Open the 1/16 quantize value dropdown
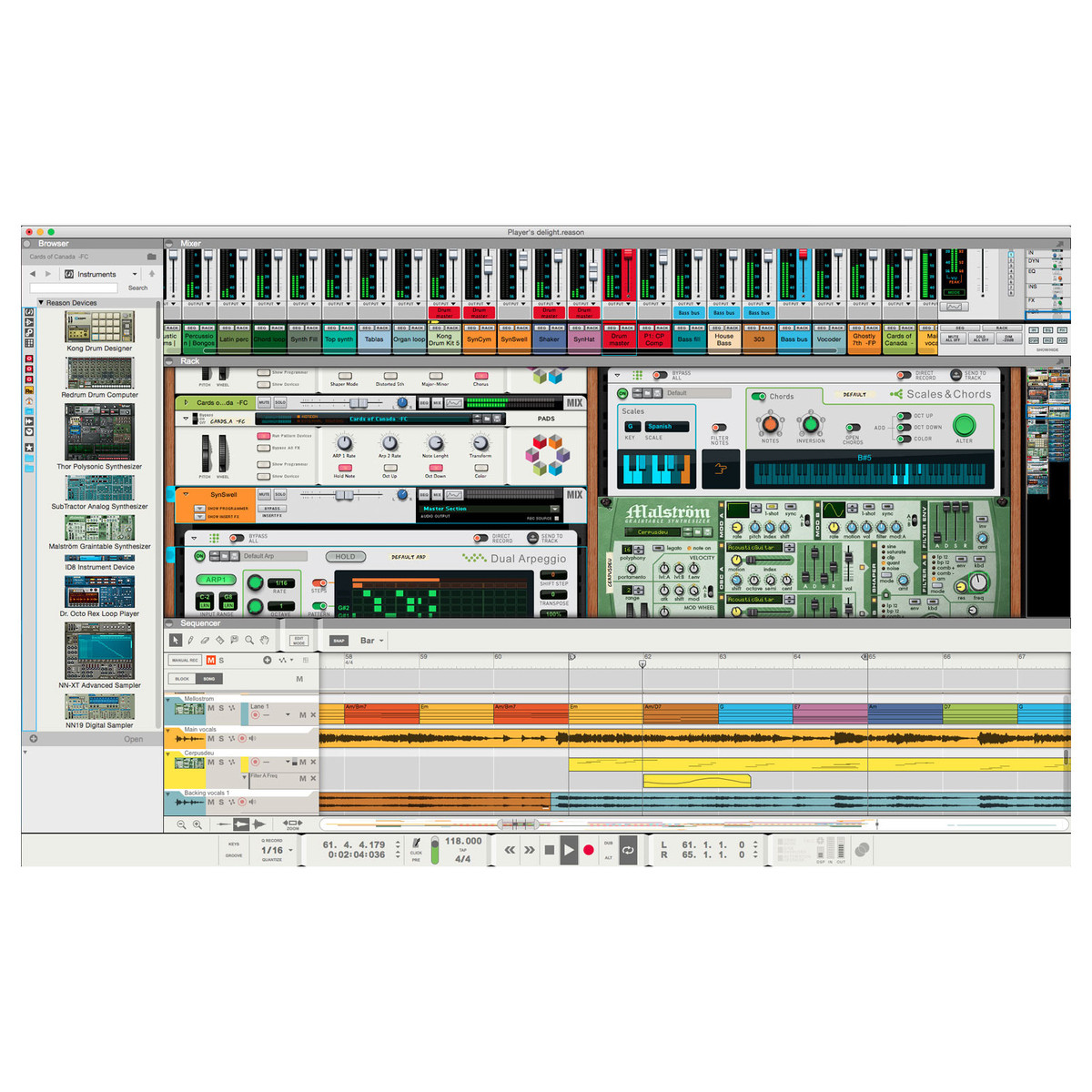 tap(277, 850)
